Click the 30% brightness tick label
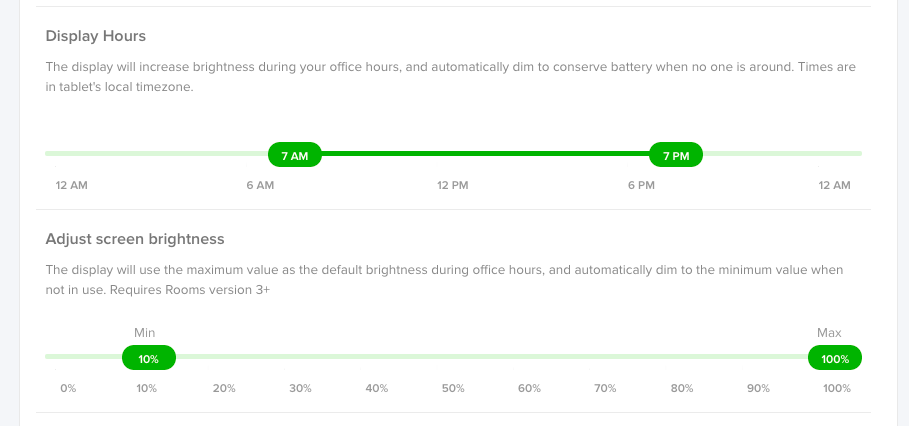This screenshot has width=909, height=426. point(300,388)
